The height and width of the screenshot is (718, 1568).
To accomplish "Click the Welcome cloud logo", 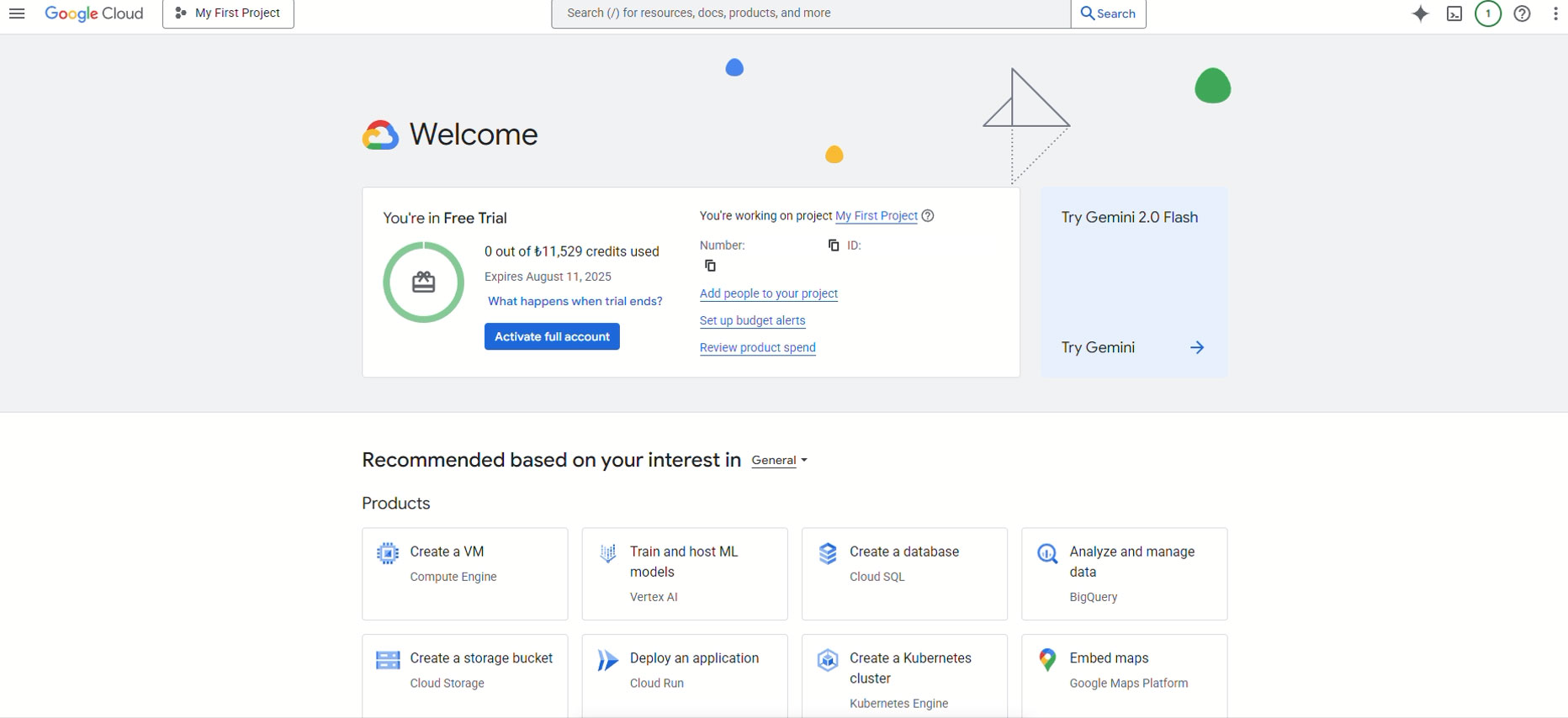I will (x=380, y=135).
